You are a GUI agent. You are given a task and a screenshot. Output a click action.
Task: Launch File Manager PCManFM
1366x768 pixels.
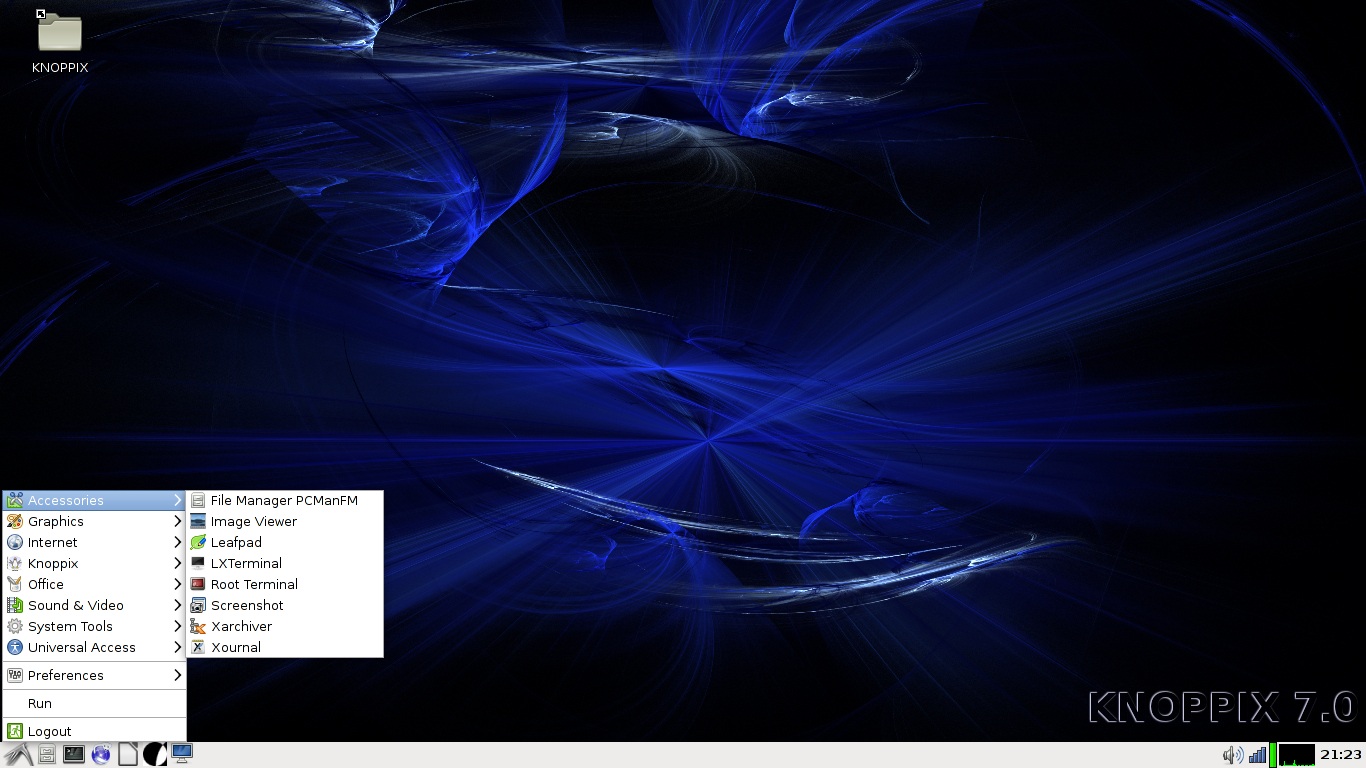(x=285, y=500)
